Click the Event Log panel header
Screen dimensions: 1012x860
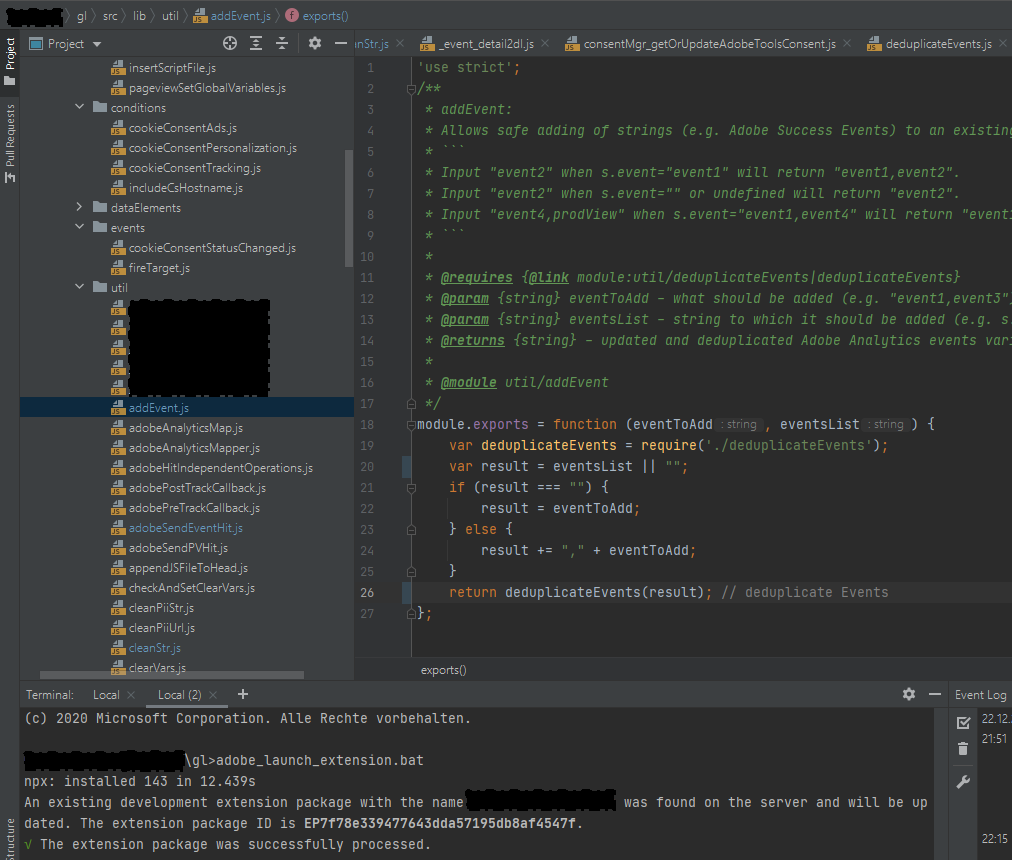coord(980,695)
